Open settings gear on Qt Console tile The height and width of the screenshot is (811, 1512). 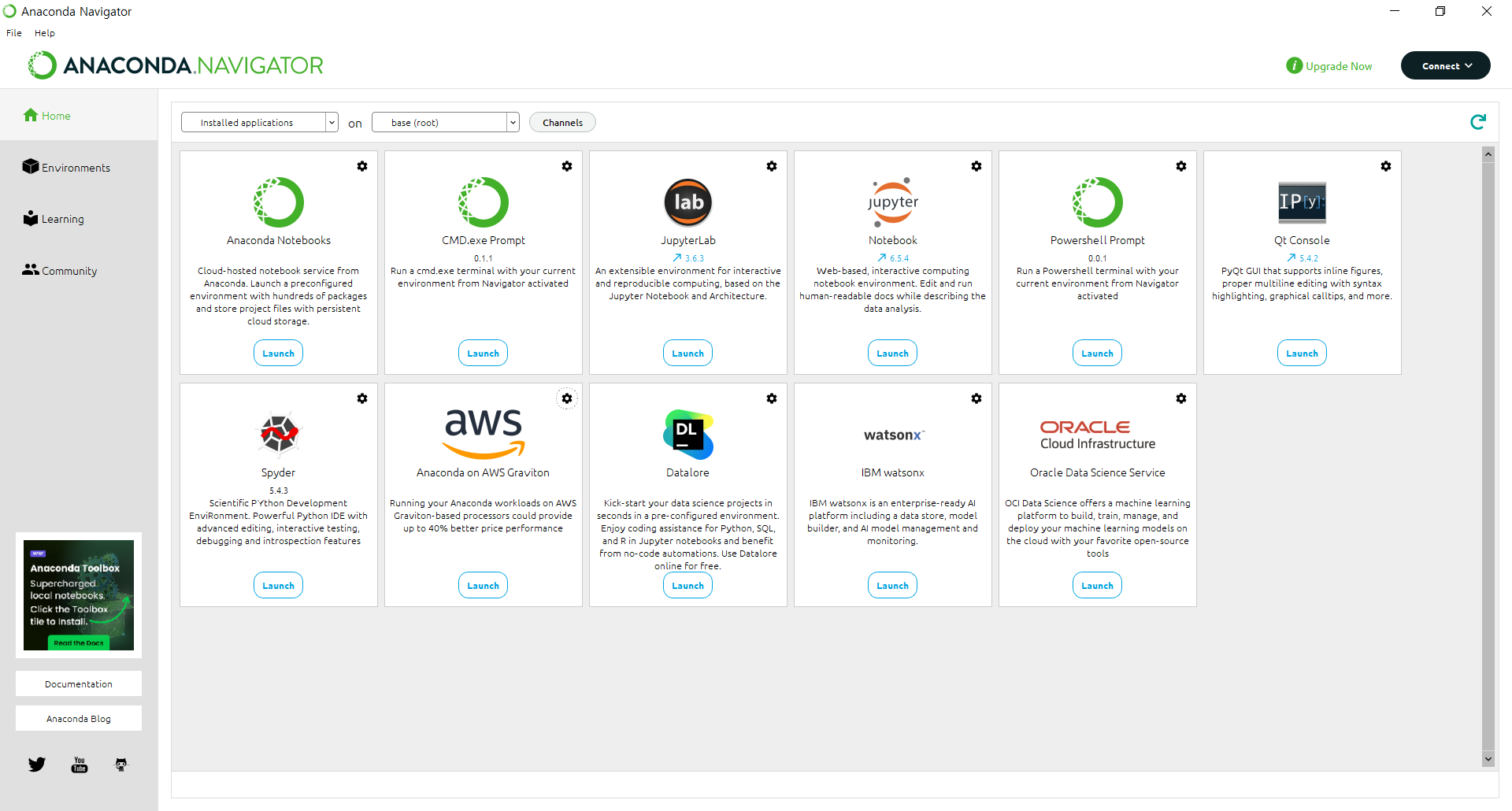pyautogui.click(x=1386, y=166)
